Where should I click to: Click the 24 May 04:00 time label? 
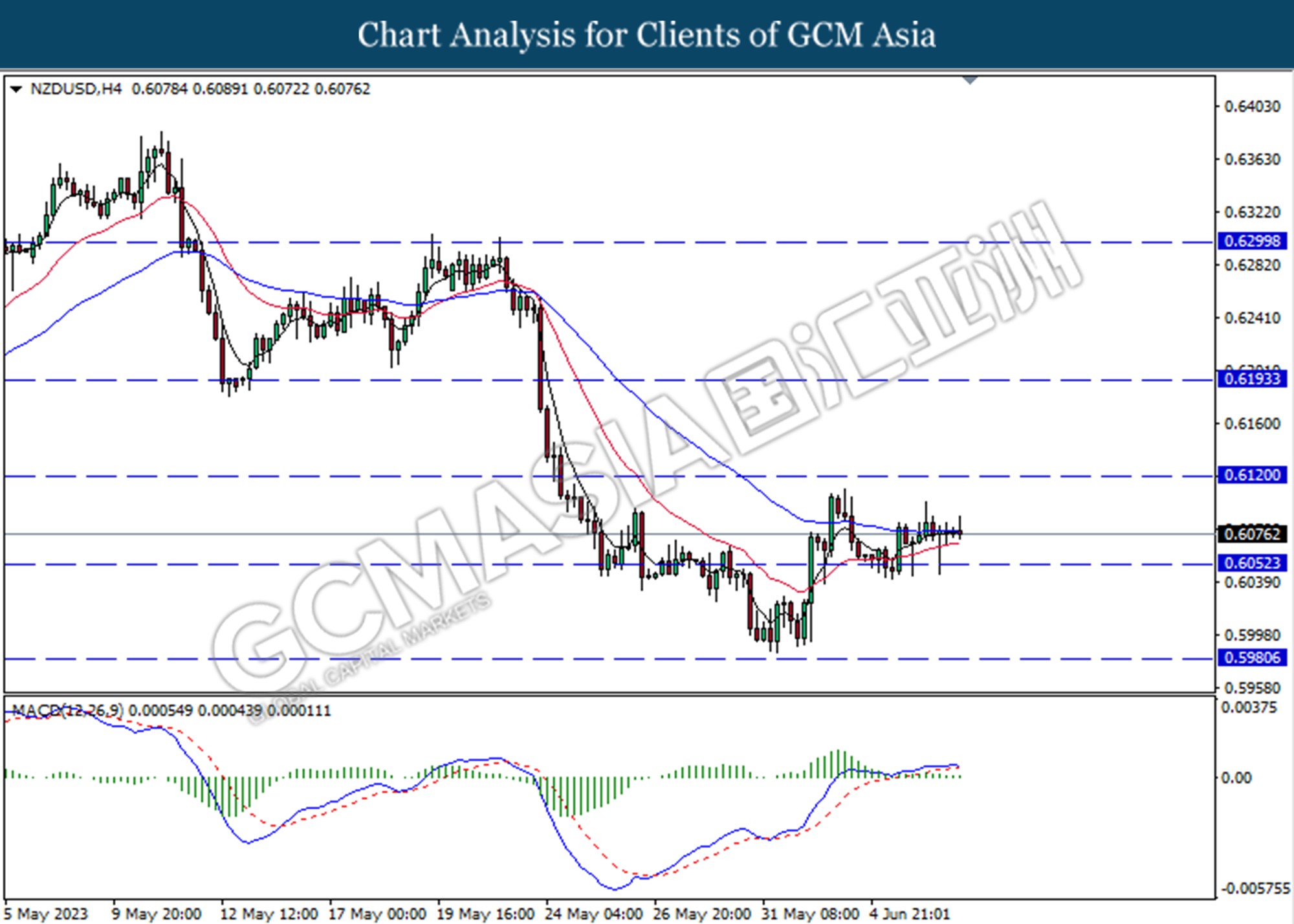coord(594,914)
